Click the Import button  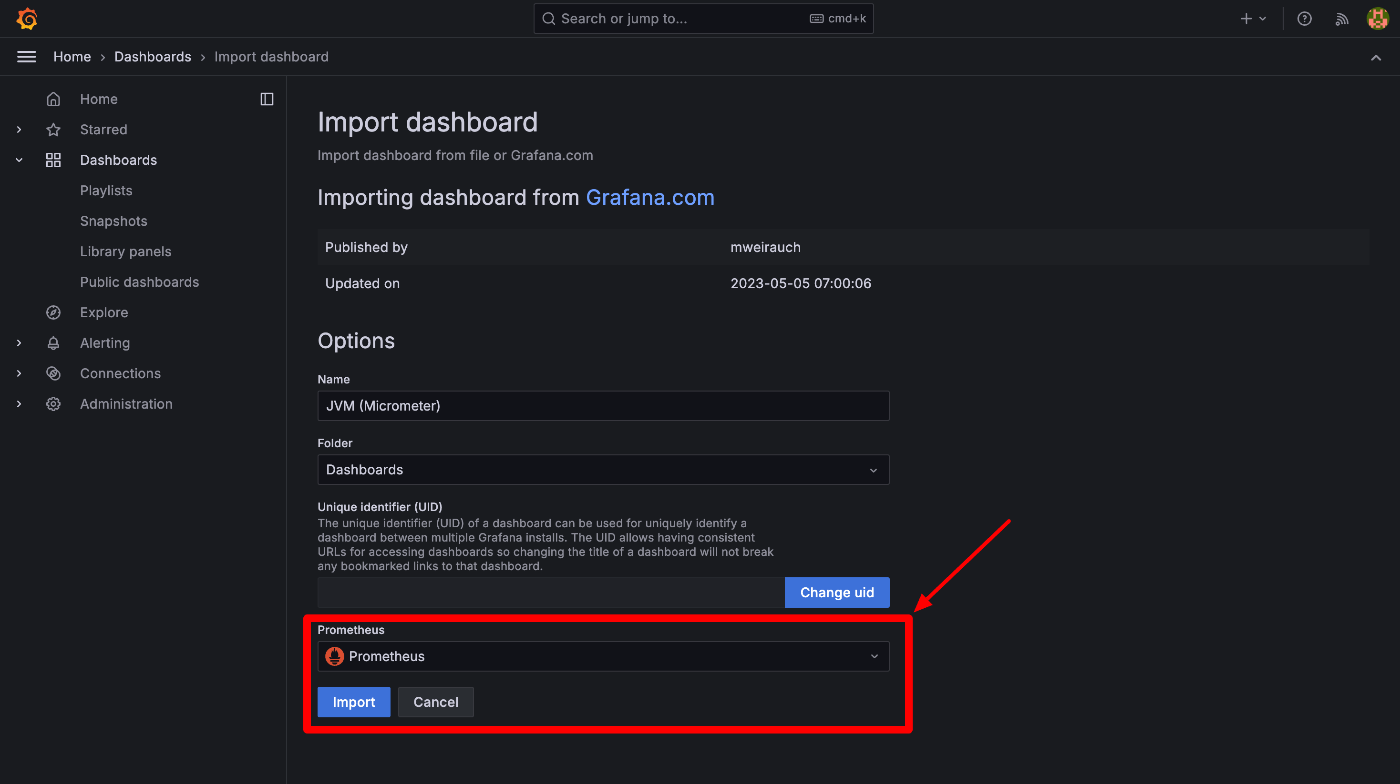click(354, 702)
